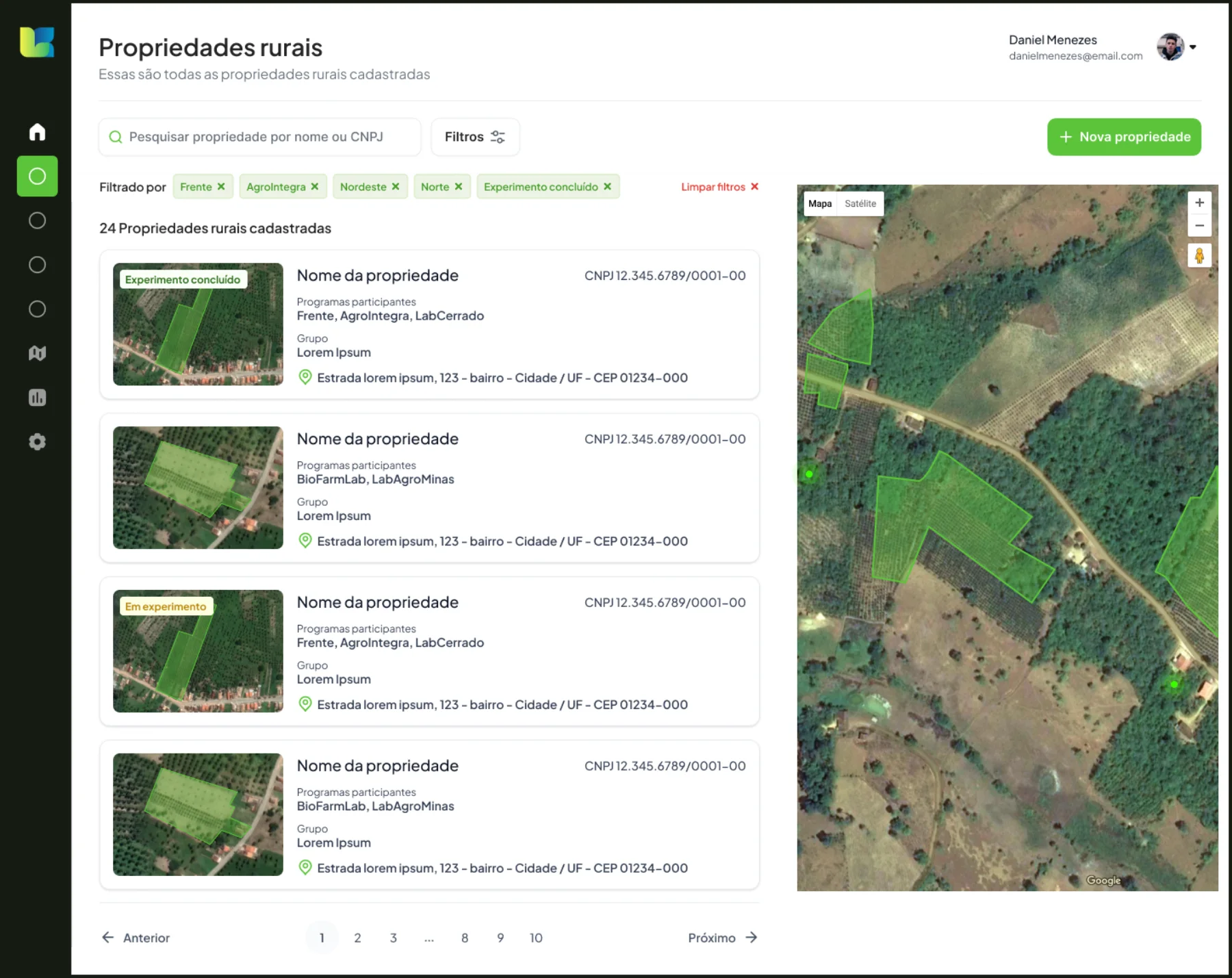Switch map to Satélite view
This screenshot has width=1232, height=978.
click(x=860, y=203)
